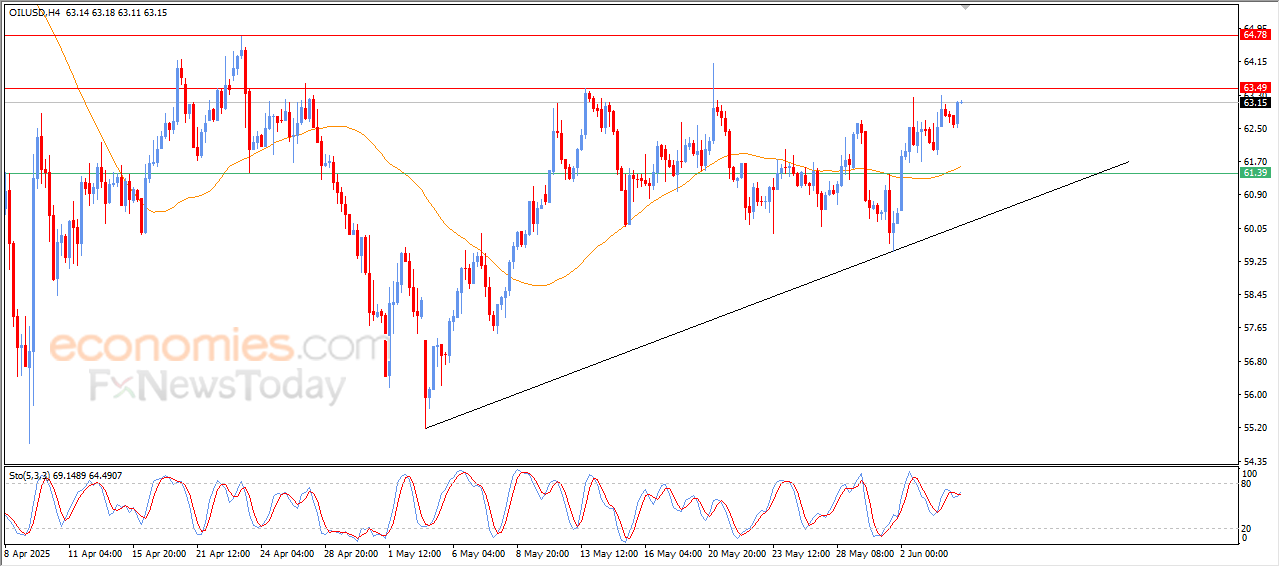Click the 15 Apr 20:00 date label
1280x567 pixels.
tap(158, 552)
